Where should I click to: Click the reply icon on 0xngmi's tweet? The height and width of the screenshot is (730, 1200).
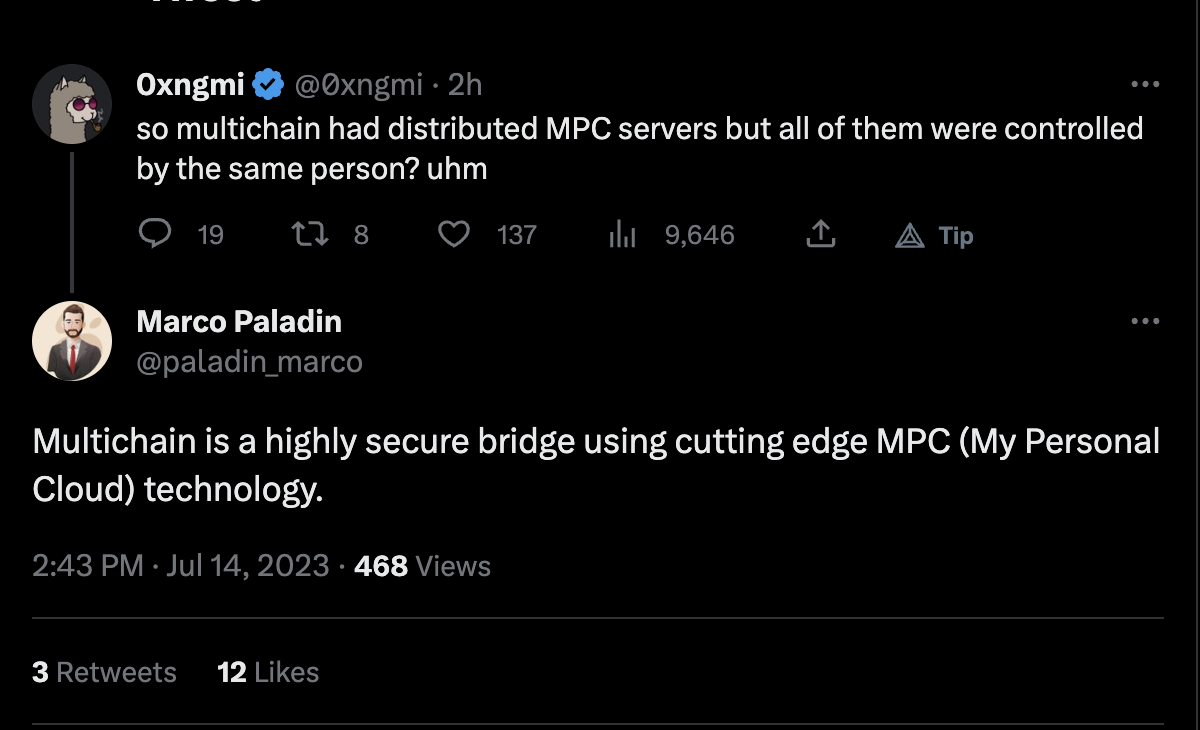click(153, 235)
